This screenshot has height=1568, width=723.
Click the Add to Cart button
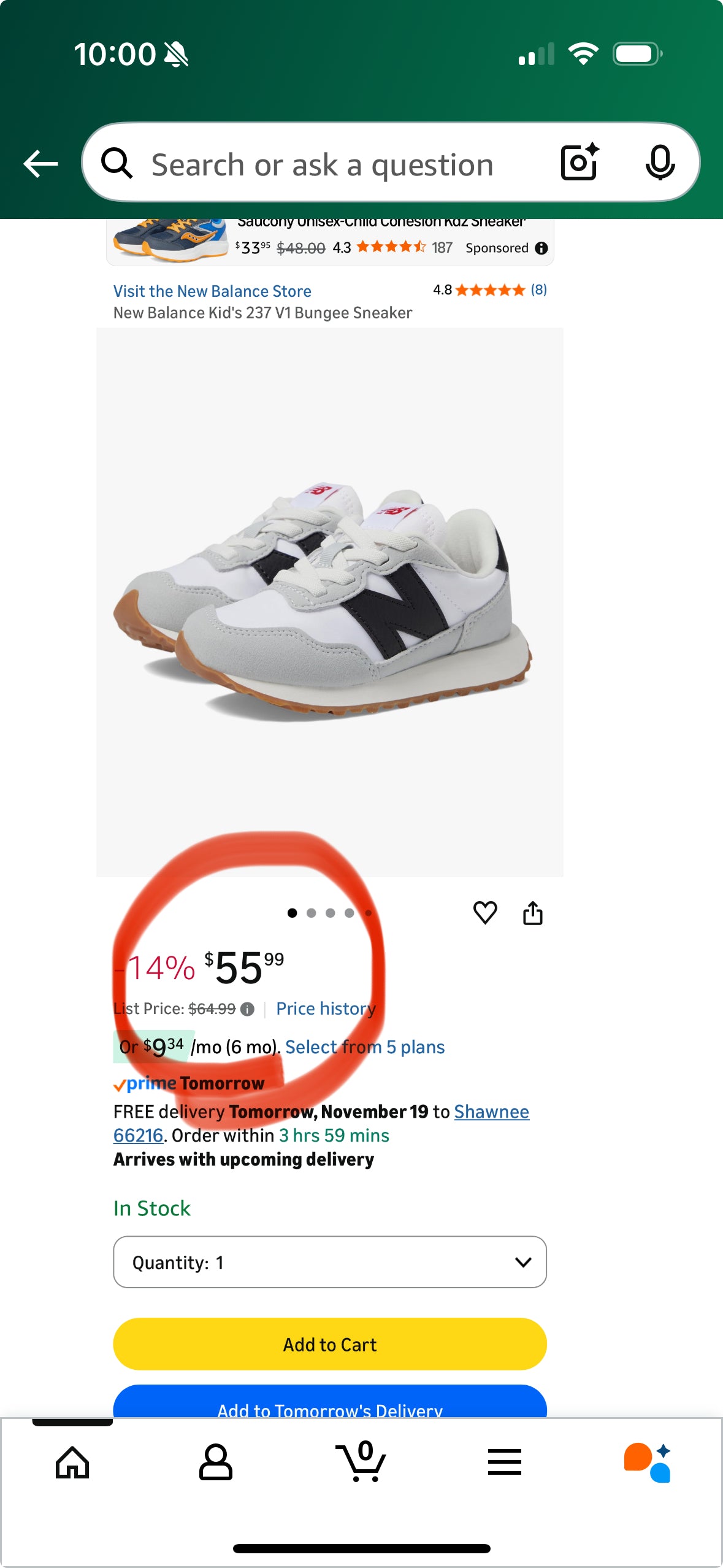pos(330,1344)
